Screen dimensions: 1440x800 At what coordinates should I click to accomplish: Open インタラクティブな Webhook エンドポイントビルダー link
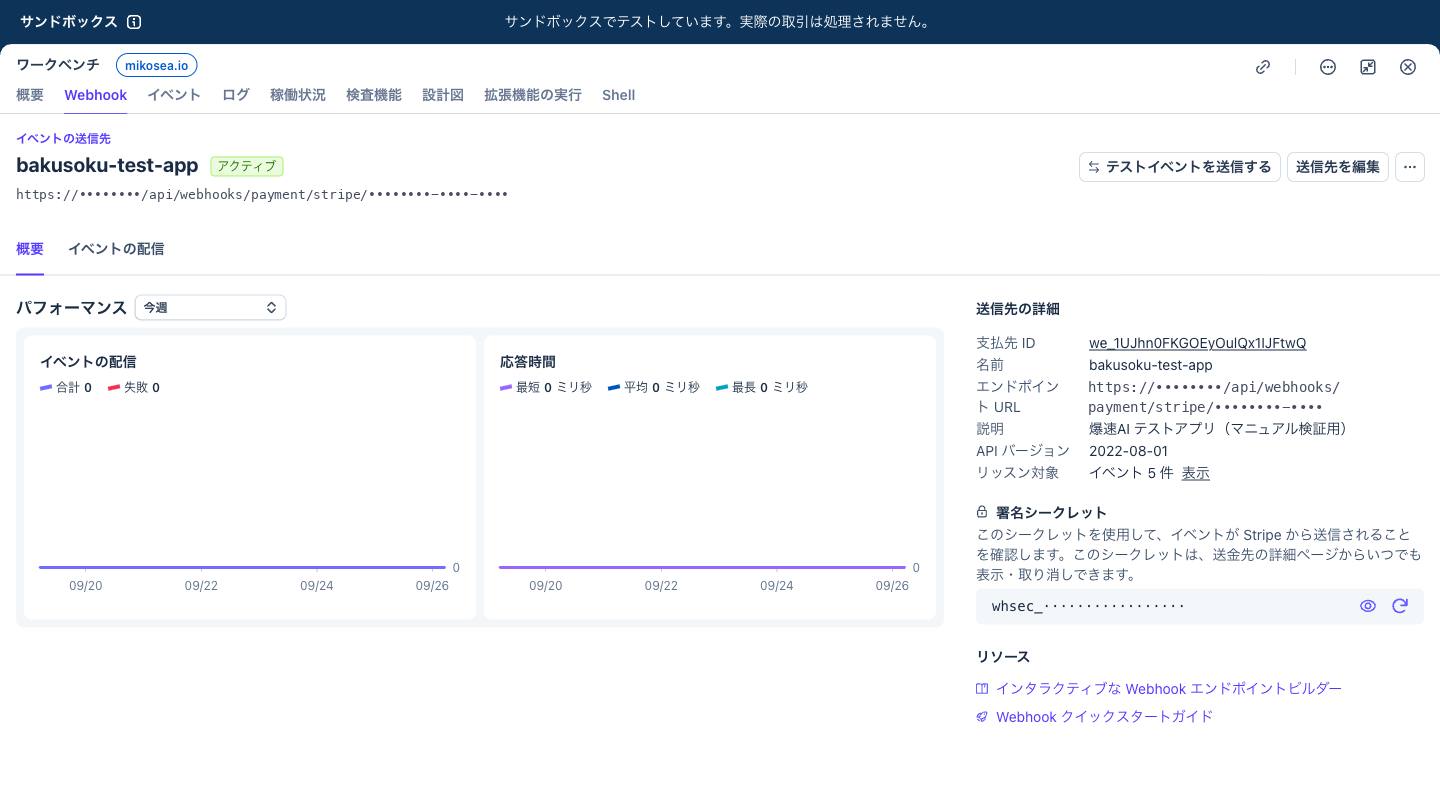tap(1169, 689)
